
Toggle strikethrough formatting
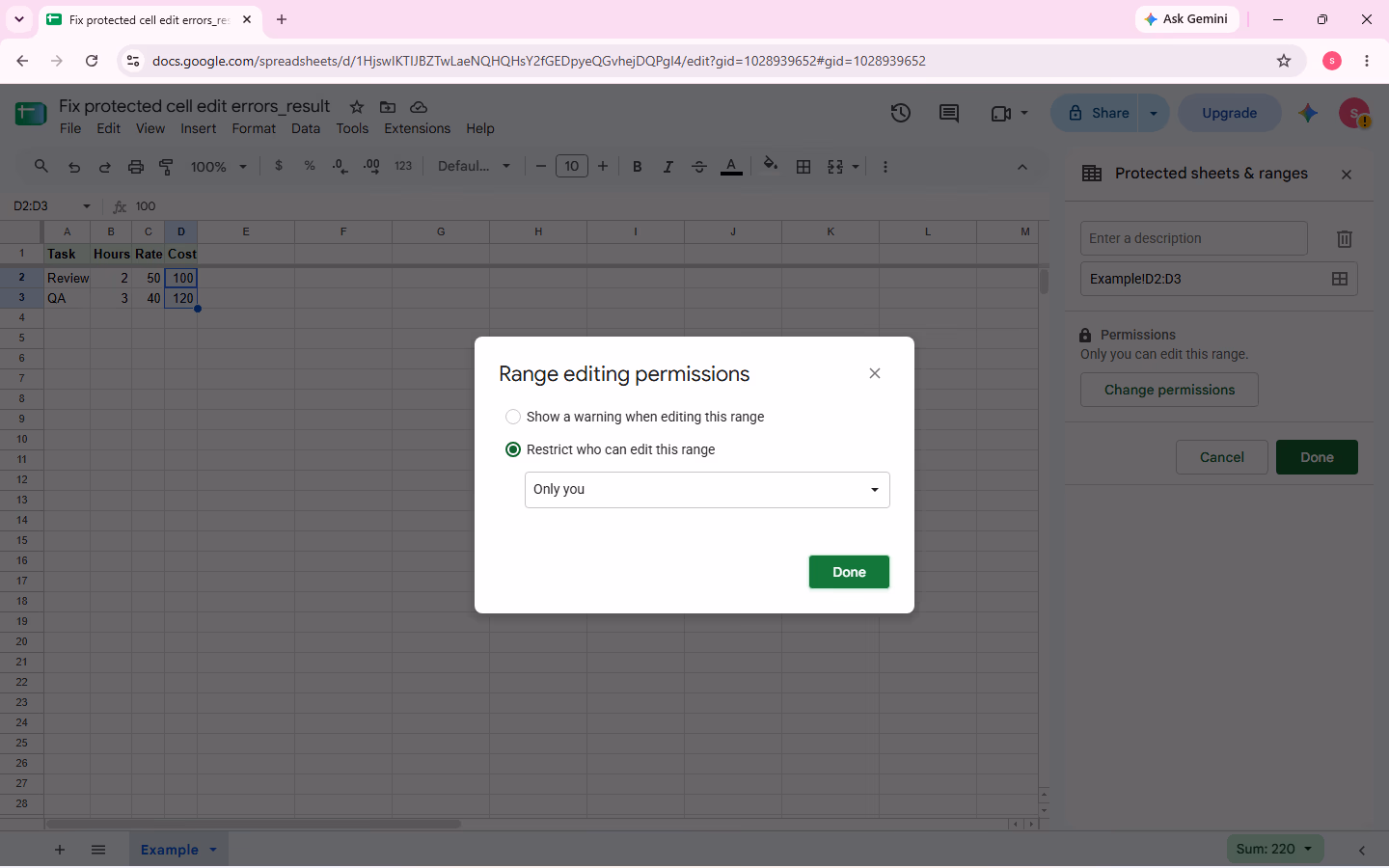(x=699, y=166)
